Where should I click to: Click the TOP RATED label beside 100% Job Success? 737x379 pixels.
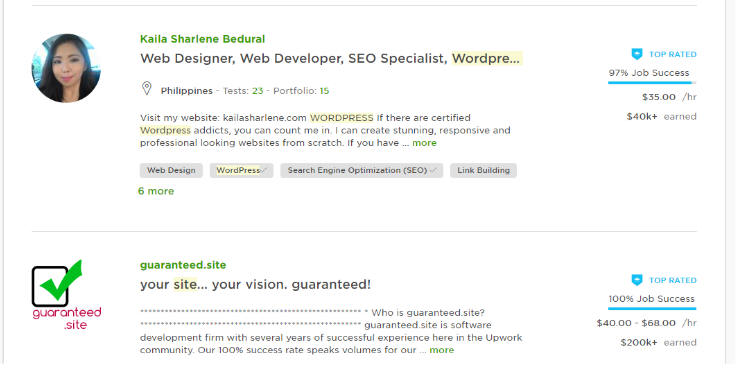pos(673,280)
